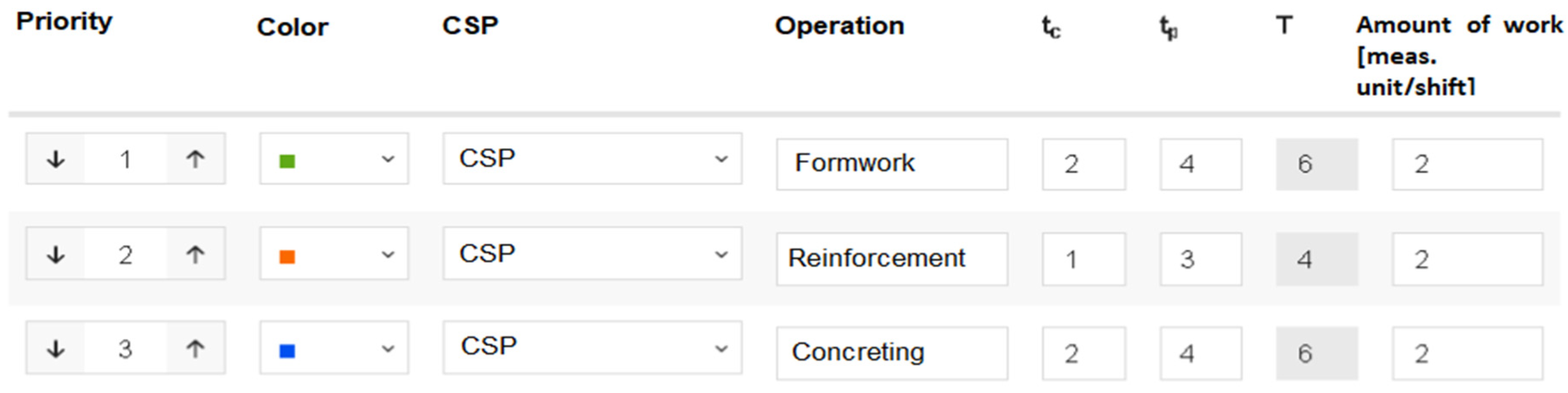Click amount of work field for Concreting
The image size is (1568, 393).
pos(1467,353)
